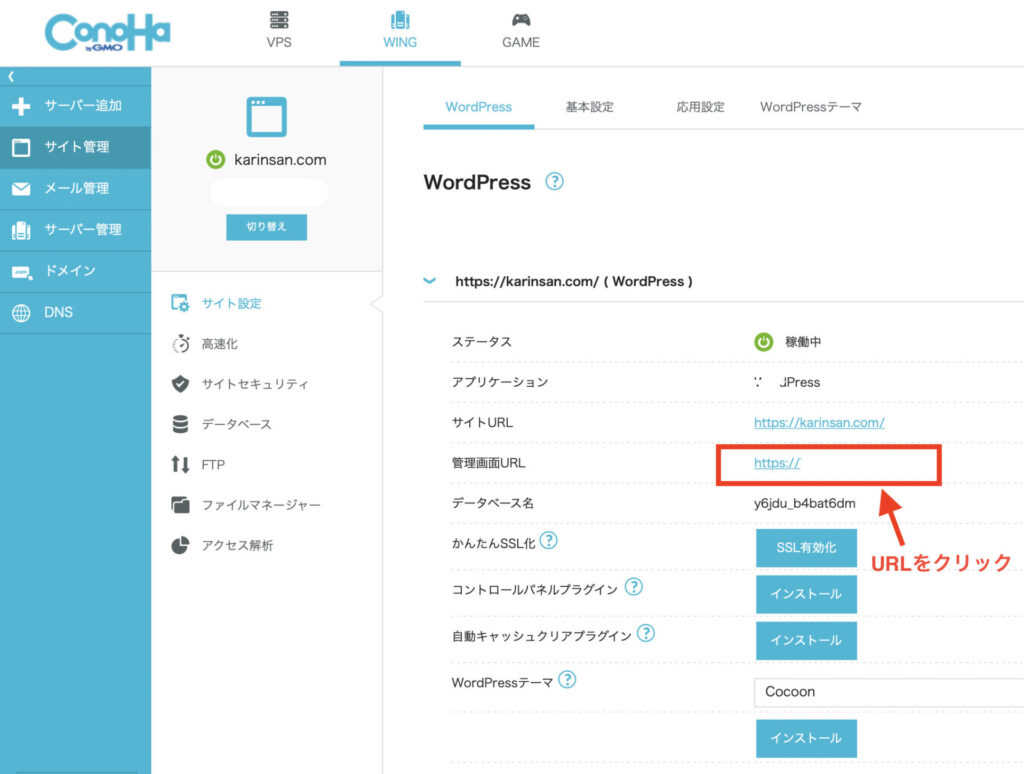1024x774 pixels.
Task: Click the large browser window site icon
Action: [266, 117]
